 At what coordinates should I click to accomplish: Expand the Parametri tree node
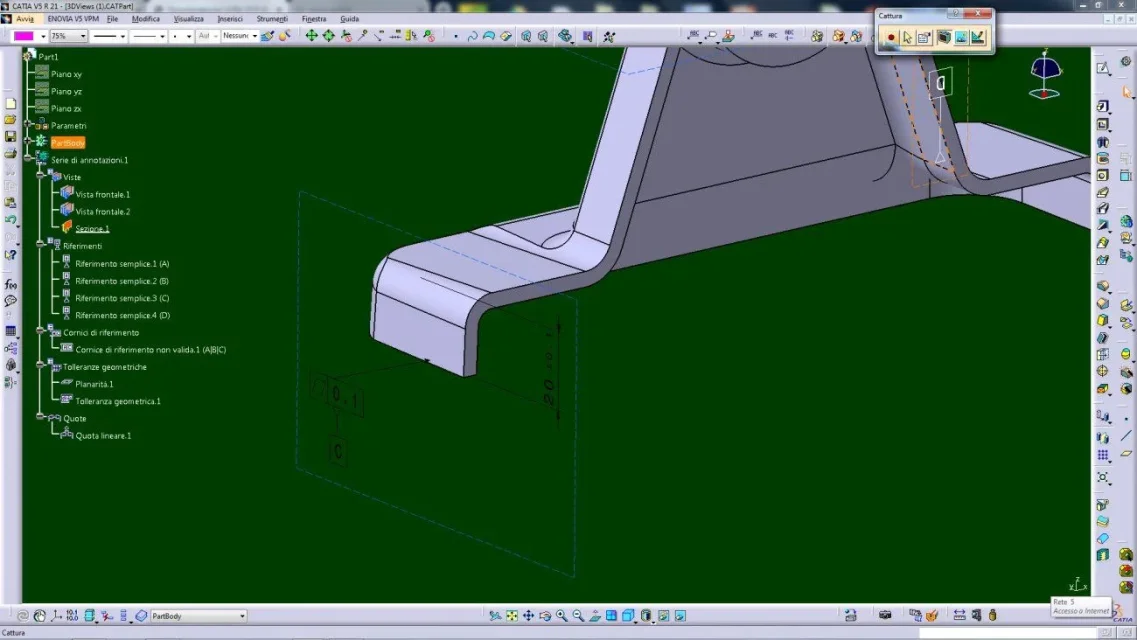pos(28,125)
